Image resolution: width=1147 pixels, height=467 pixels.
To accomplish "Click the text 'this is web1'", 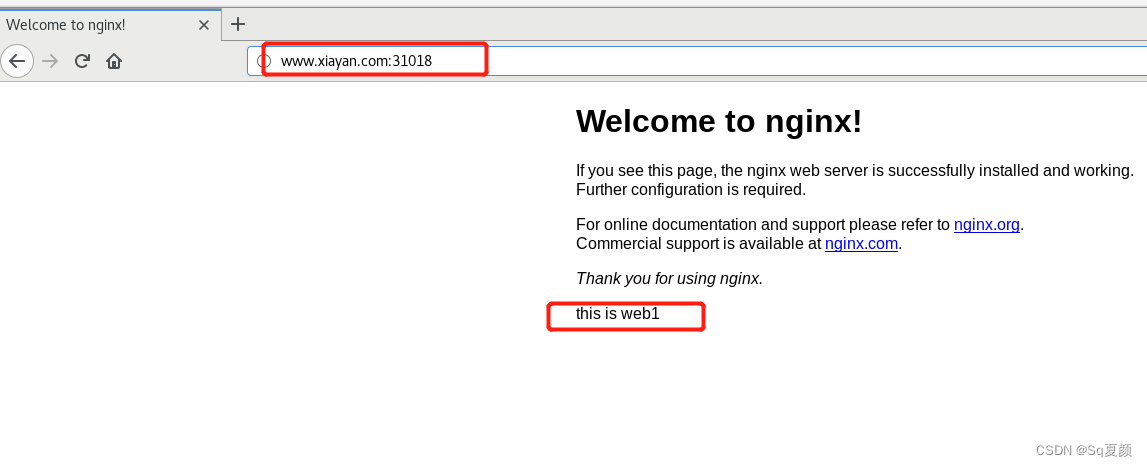I will pos(617,314).
